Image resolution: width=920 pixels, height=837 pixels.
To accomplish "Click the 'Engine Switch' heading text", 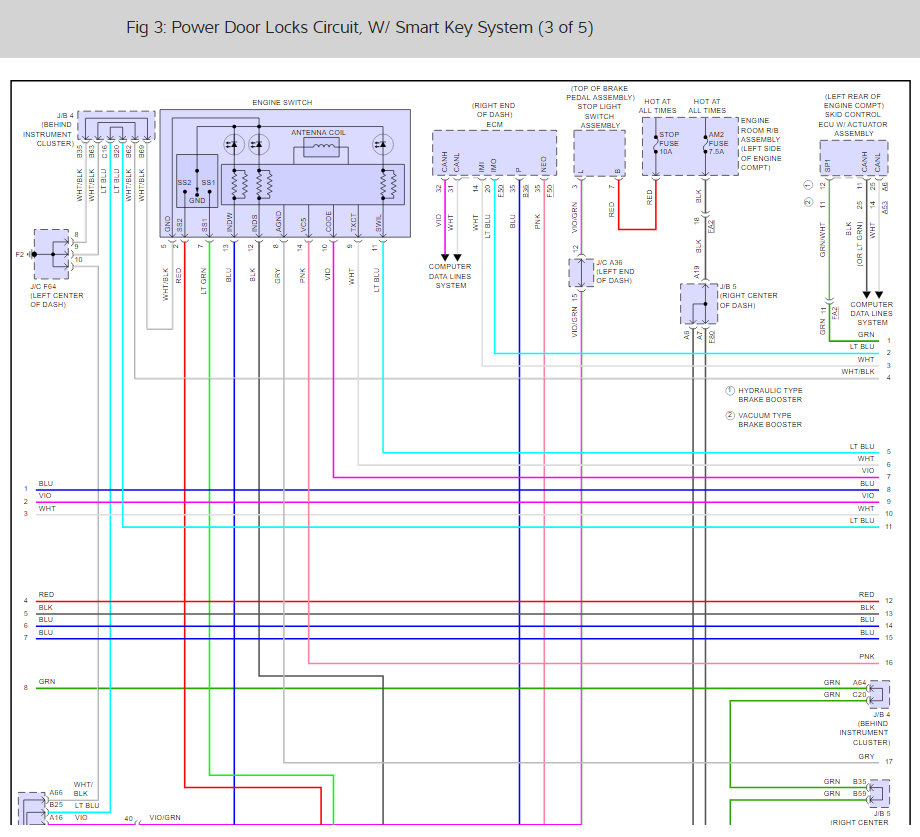I will pos(283,102).
